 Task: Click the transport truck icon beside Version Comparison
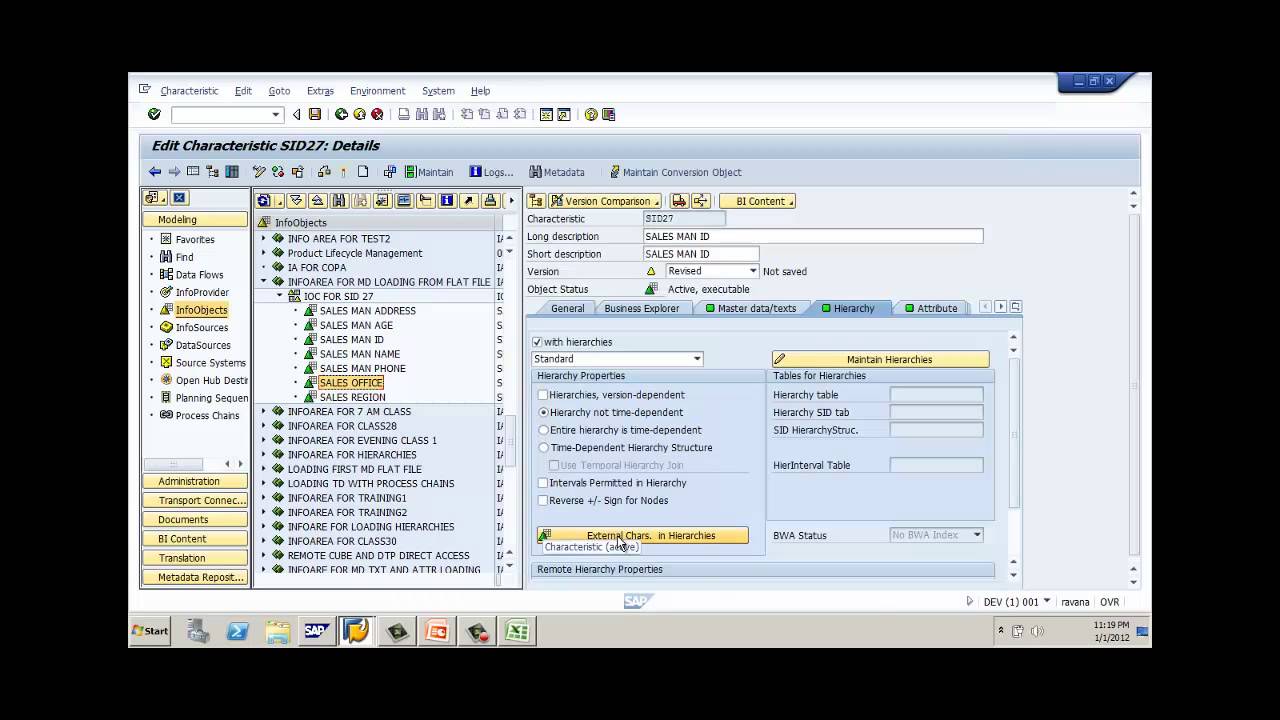pos(679,201)
